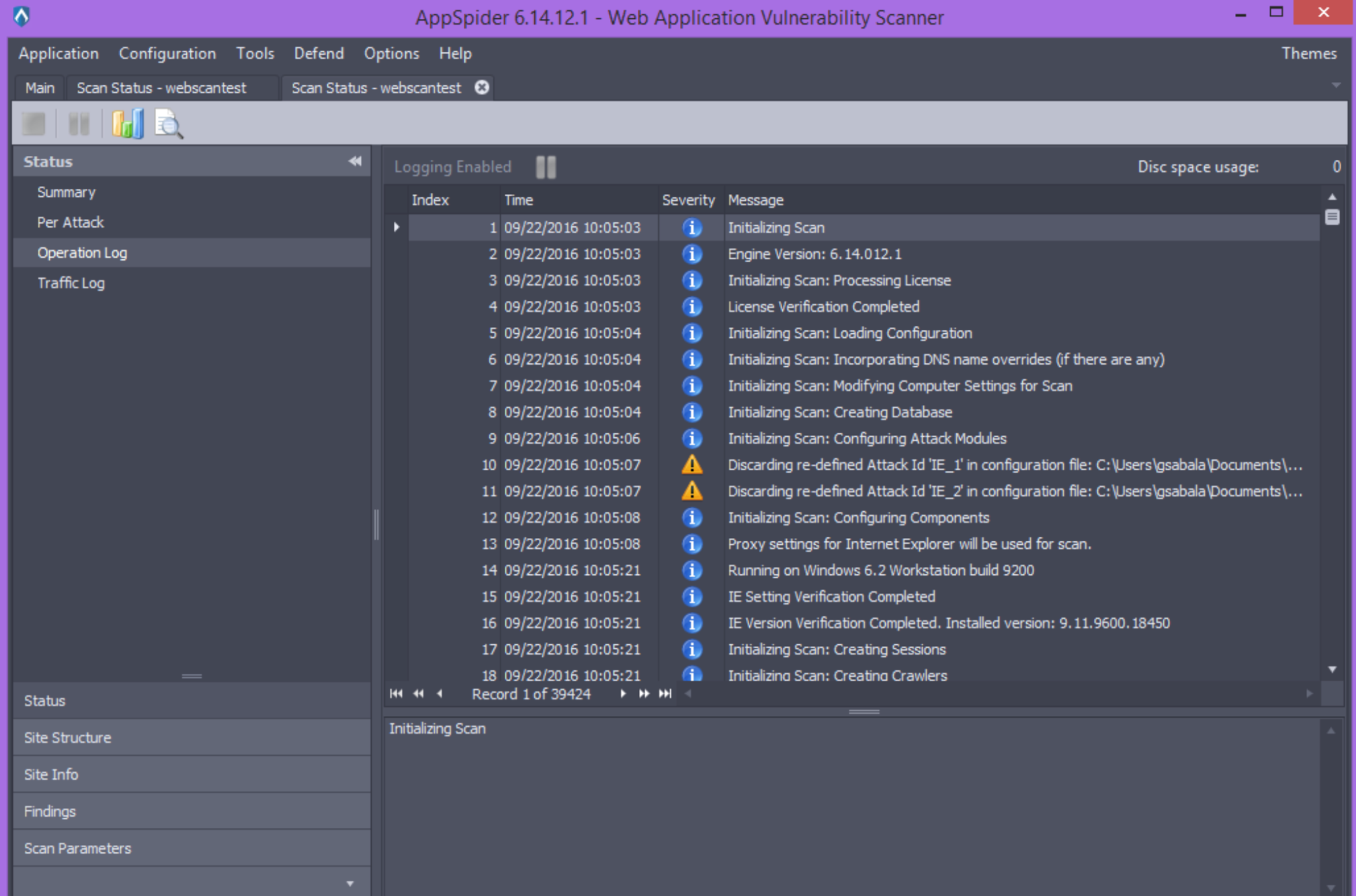This screenshot has height=896, width=1356.
Task: Click info icon on Creating Sessions row
Action: point(692,649)
